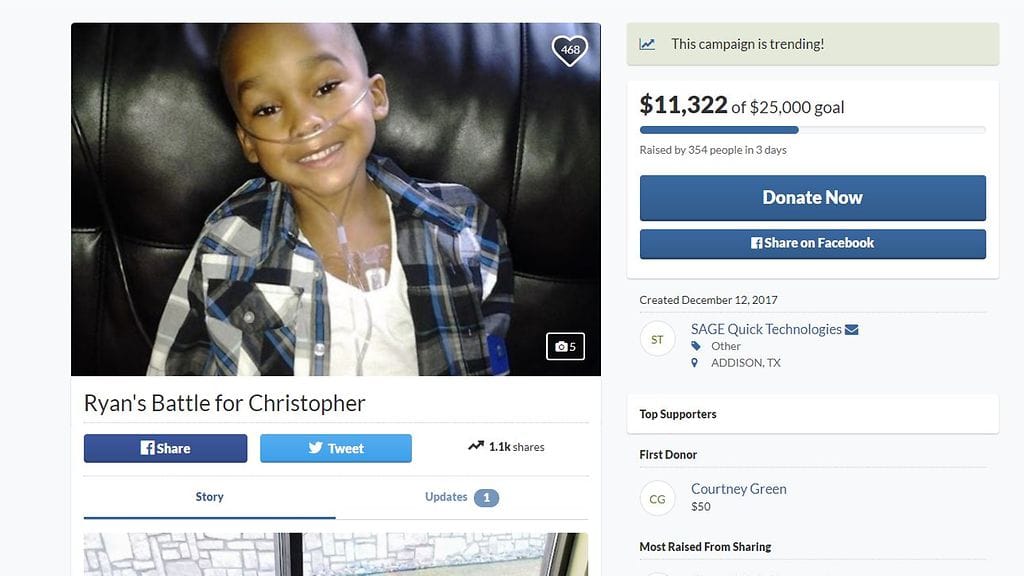Click the Donate Now button

812,197
